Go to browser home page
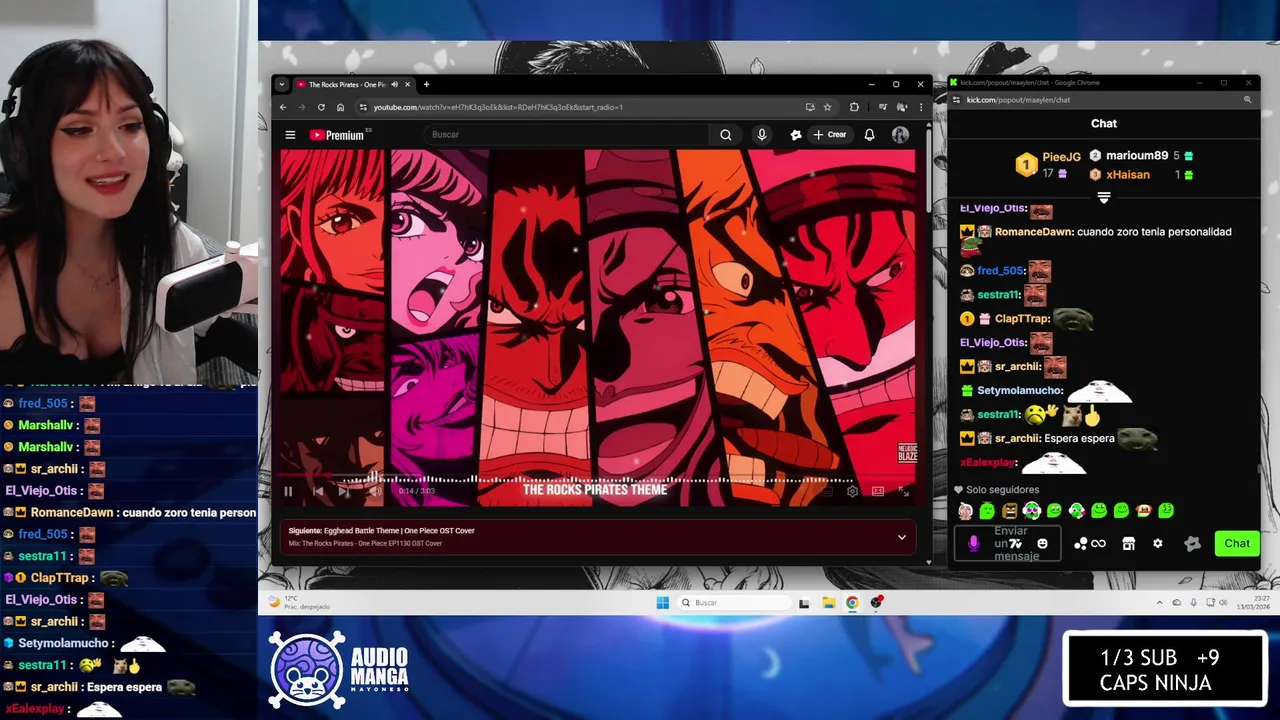1280x720 pixels. (x=340, y=107)
